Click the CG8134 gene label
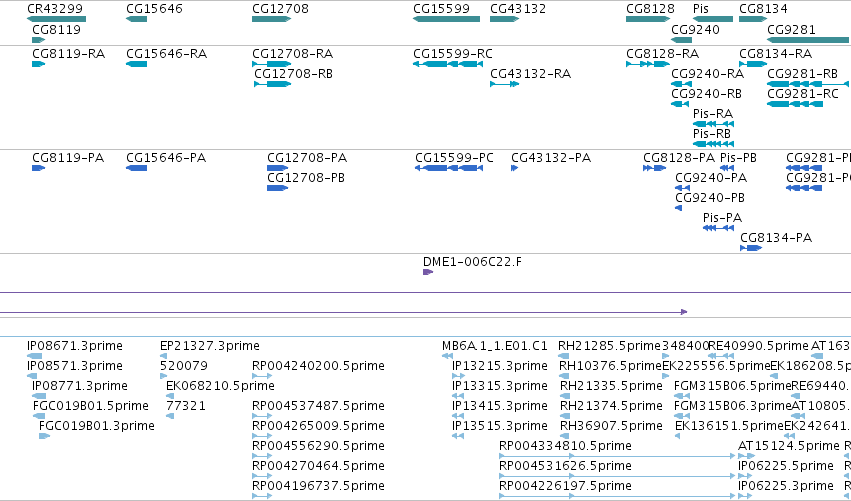 (x=763, y=9)
